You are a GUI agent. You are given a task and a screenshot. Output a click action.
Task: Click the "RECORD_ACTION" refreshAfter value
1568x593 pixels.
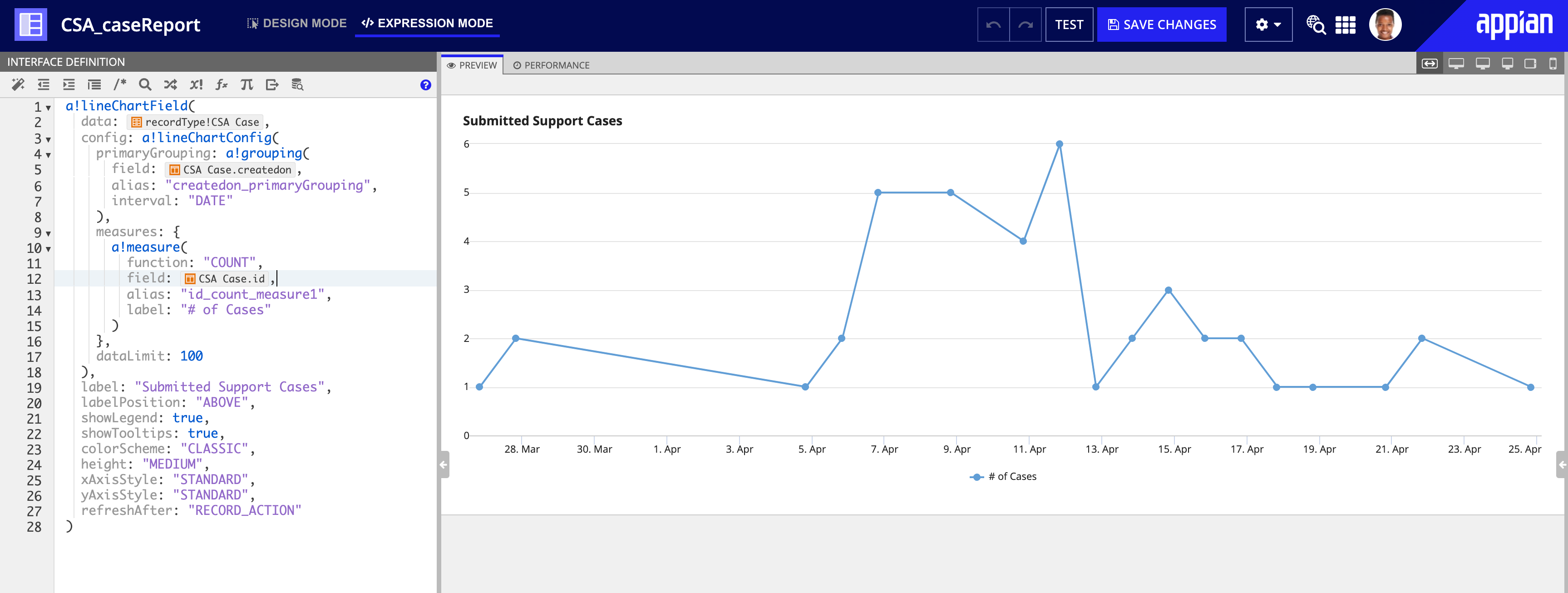tap(245, 510)
